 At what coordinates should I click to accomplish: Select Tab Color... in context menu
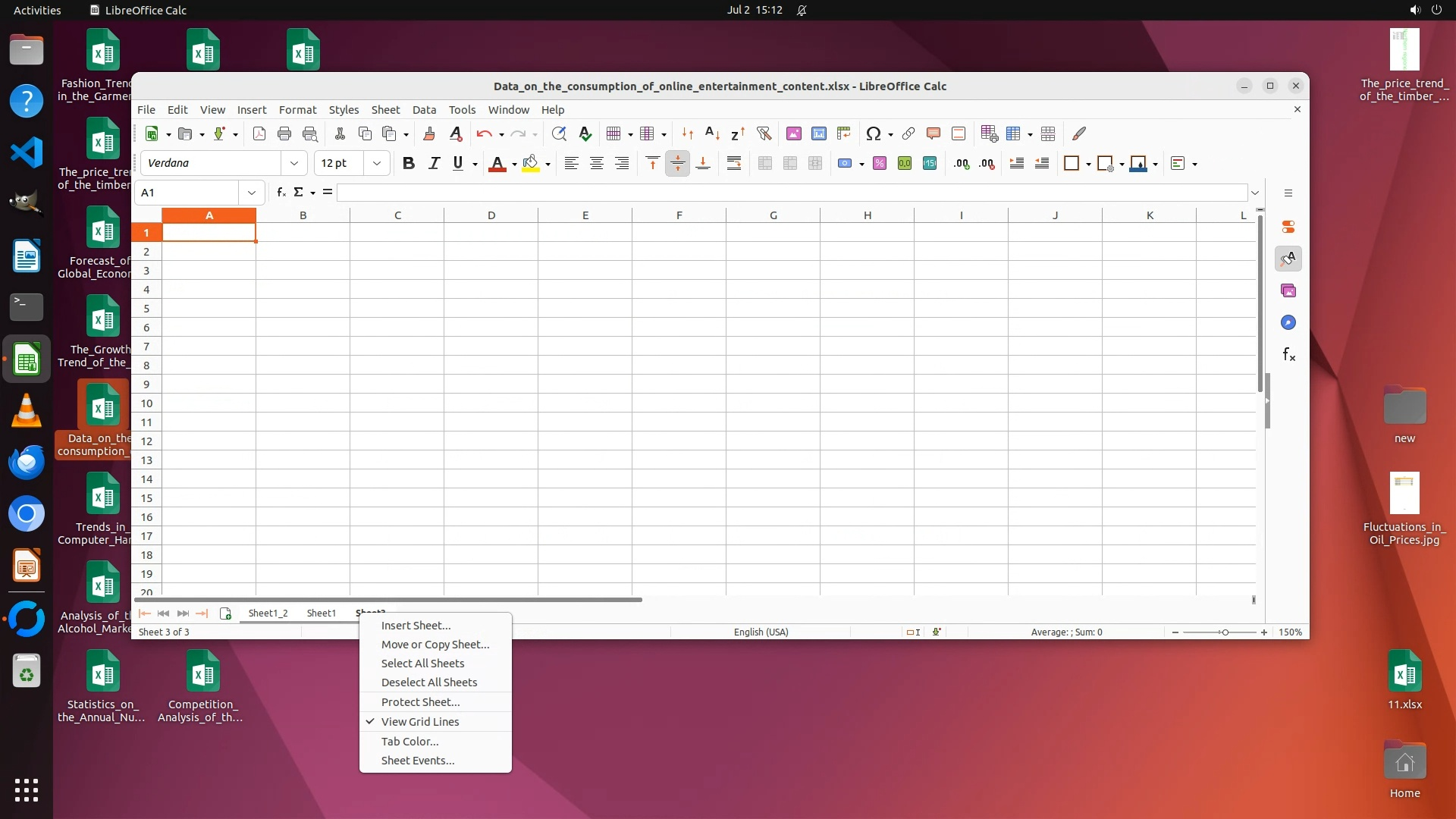click(x=409, y=742)
